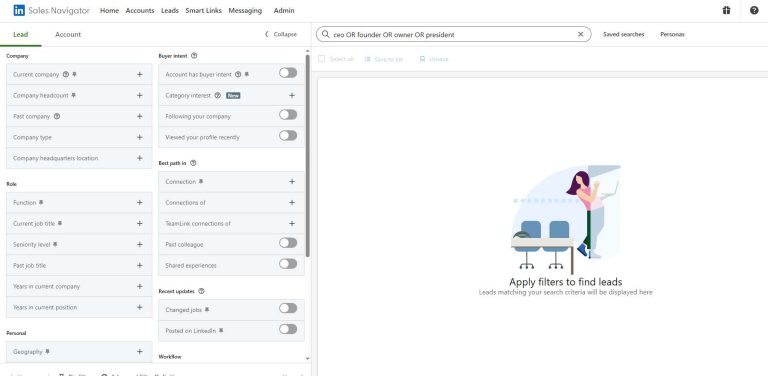This screenshot has width=768, height=376.
Task: Check the Select all checkbox
Action: 322,59
